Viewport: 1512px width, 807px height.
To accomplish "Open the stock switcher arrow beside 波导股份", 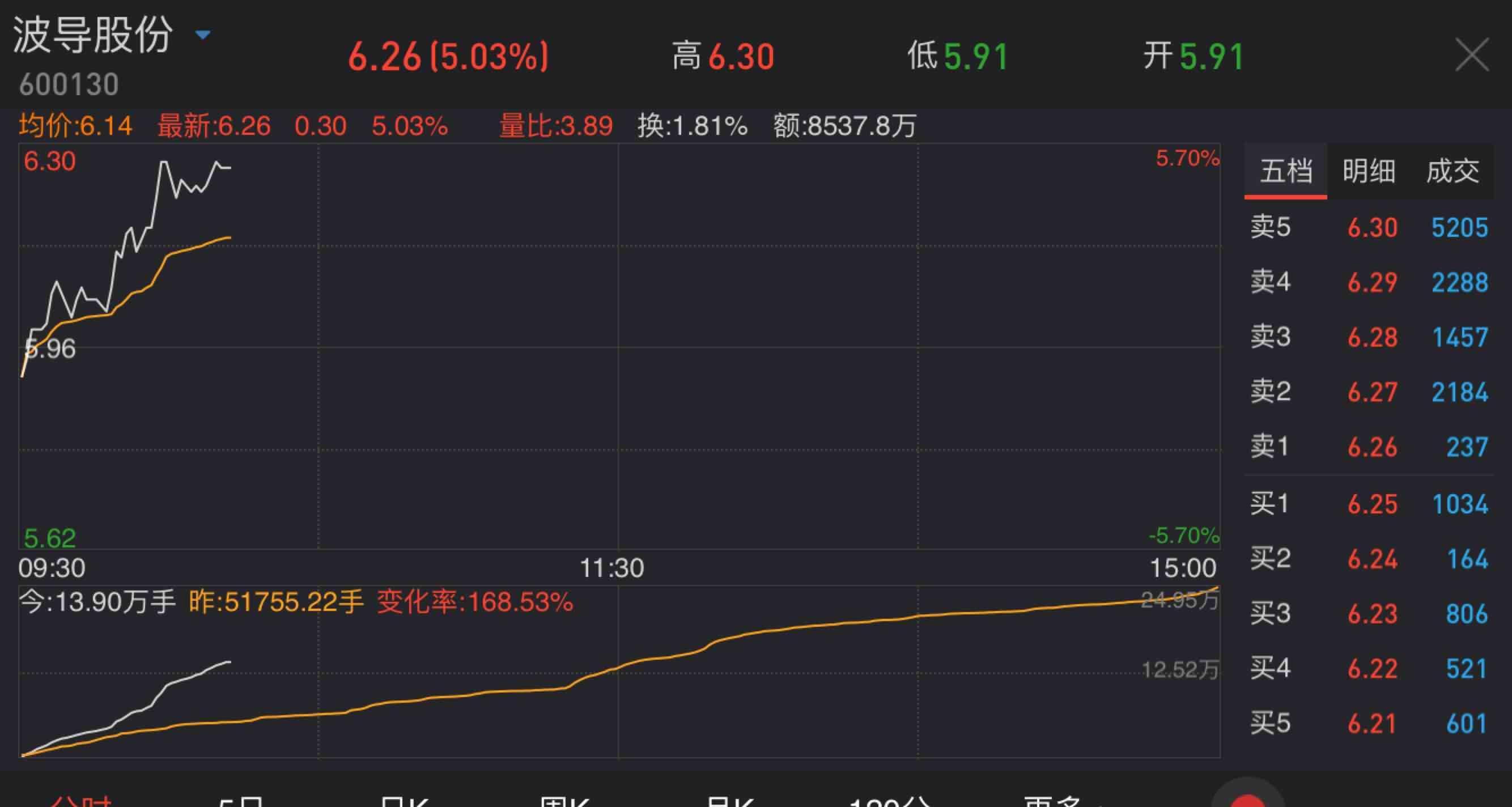I will click(202, 35).
